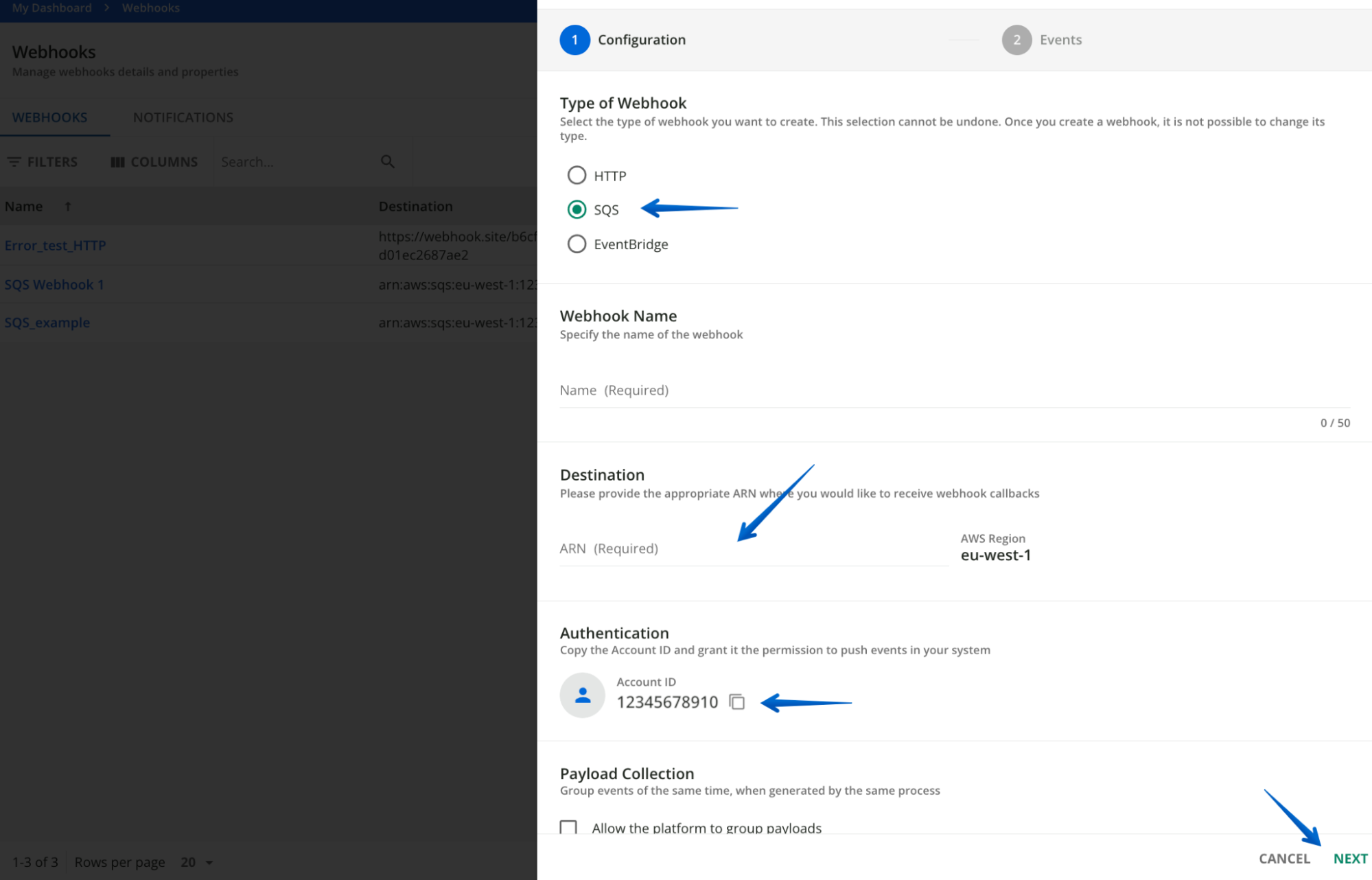This screenshot has height=880, width=1372.
Task: Switch to the Notifications tab
Action: tap(183, 117)
